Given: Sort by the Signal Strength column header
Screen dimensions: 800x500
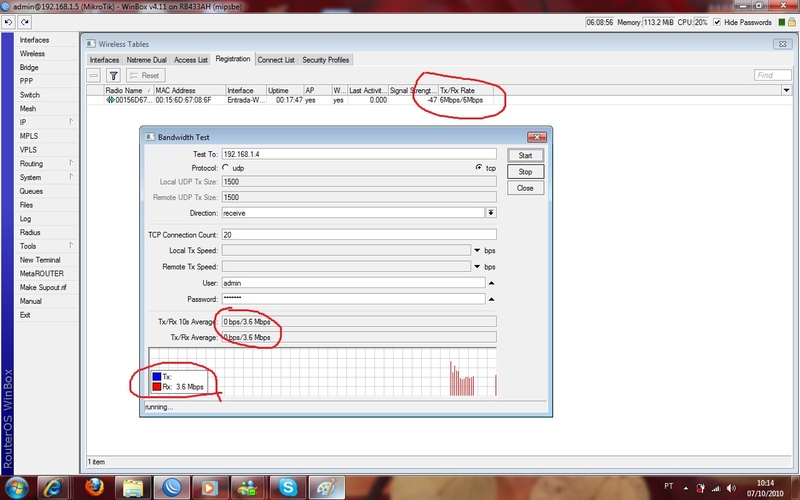Looking at the screenshot, I should click(x=413, y=90).
